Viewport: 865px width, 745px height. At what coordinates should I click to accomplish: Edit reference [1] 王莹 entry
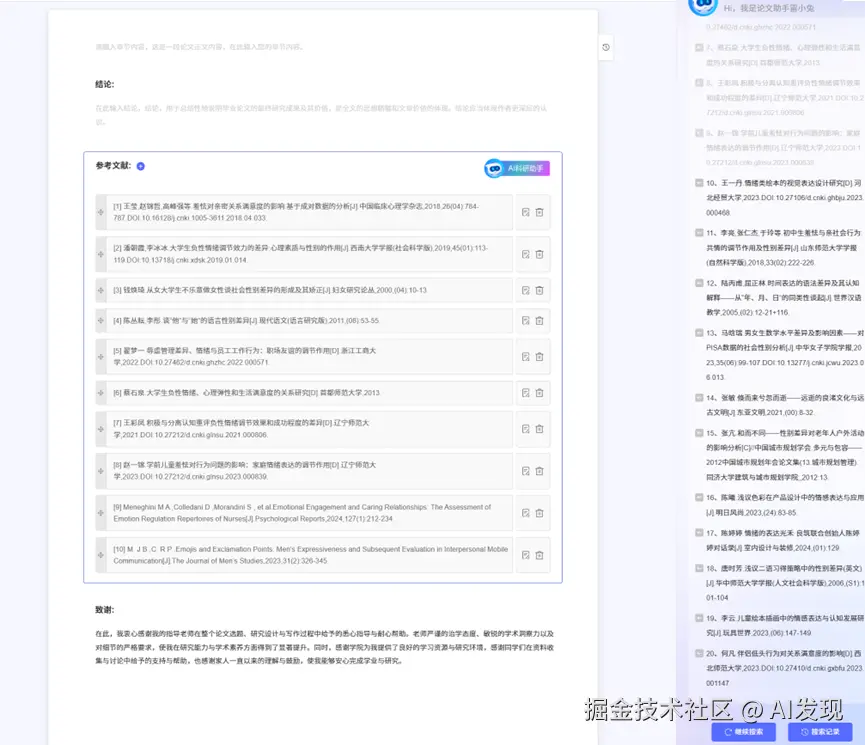coord(526,212)
